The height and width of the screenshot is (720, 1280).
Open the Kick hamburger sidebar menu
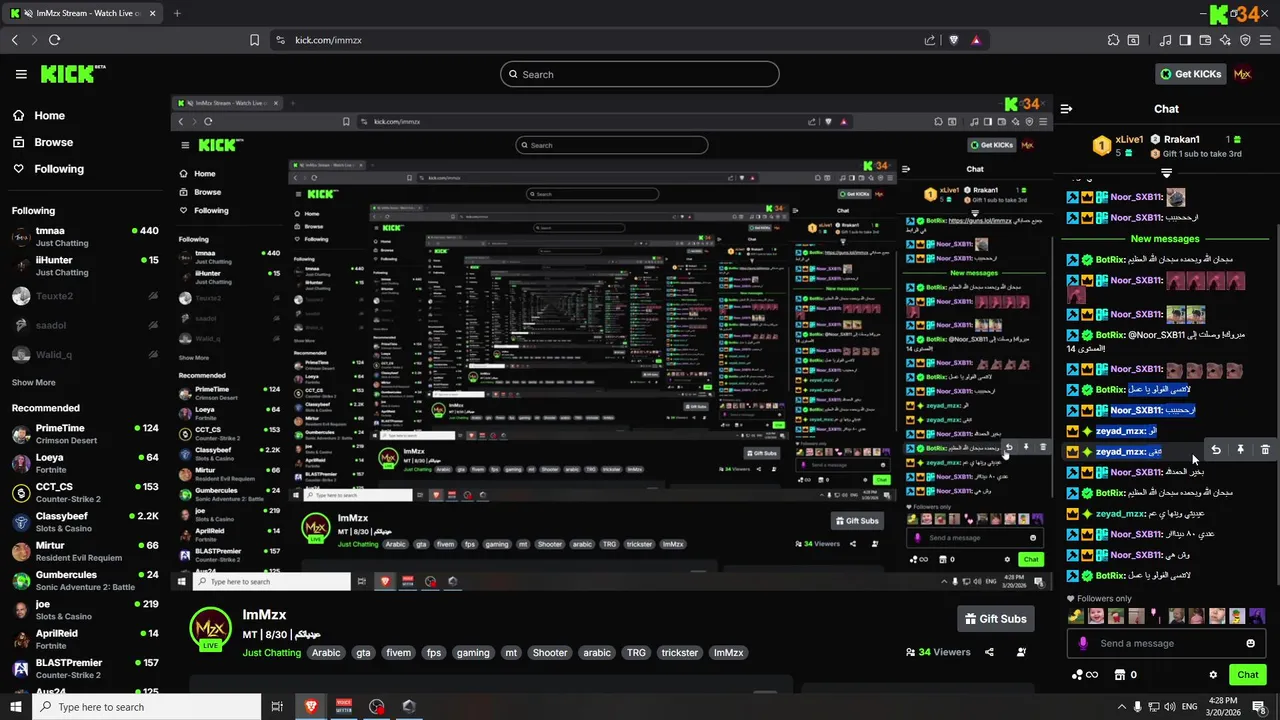pyautogui.click(x=21, y=74)
